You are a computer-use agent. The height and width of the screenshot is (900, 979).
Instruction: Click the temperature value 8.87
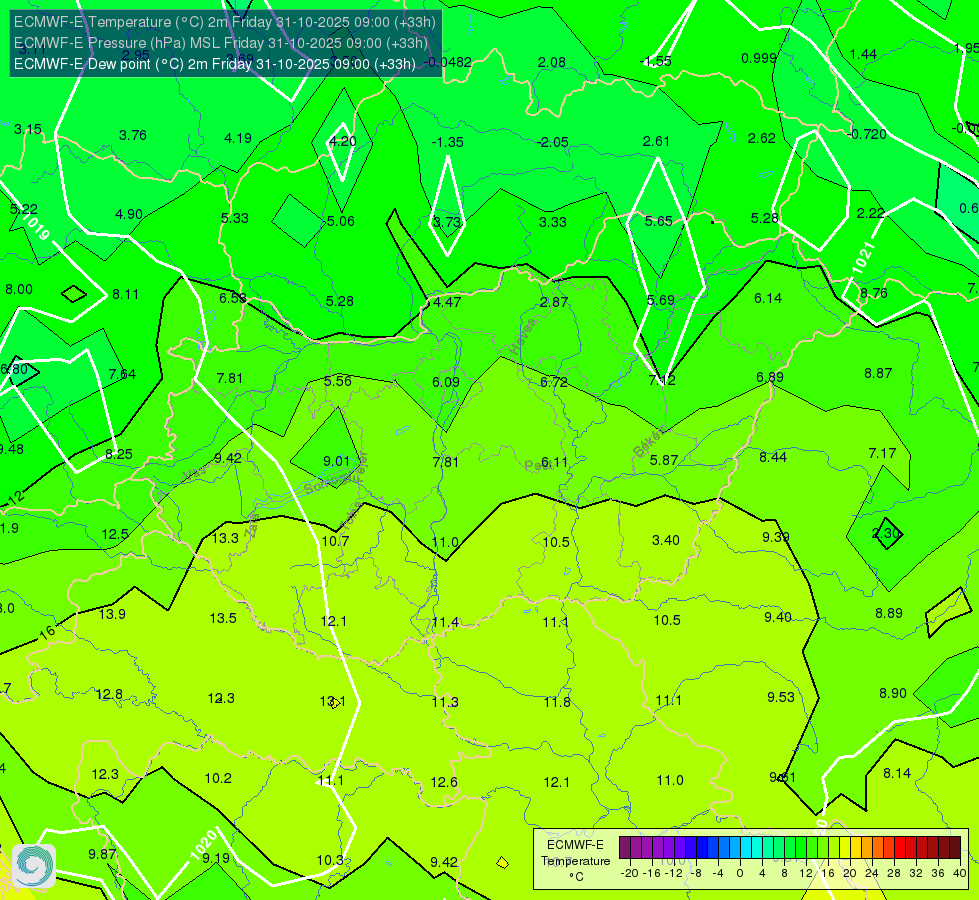pos(878,373)
